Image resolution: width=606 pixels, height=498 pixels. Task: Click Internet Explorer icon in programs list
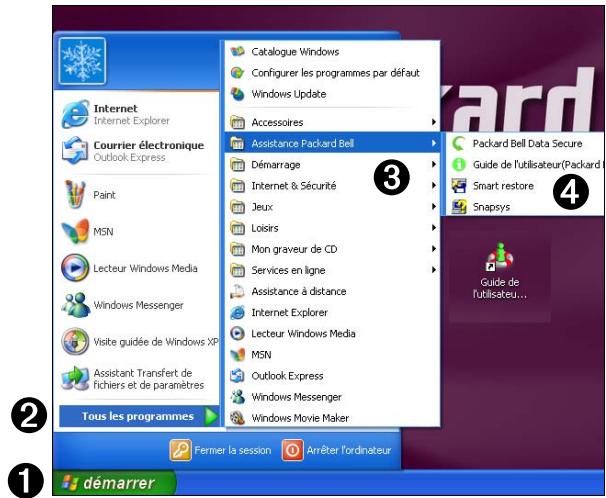(237, 312)
